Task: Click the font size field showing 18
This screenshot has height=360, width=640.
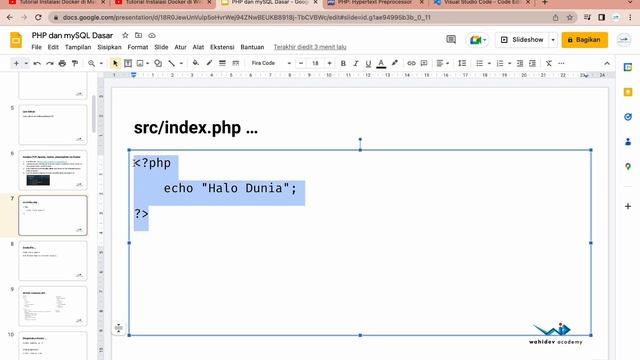Action: pyautogui.click(x=315, y=63)
